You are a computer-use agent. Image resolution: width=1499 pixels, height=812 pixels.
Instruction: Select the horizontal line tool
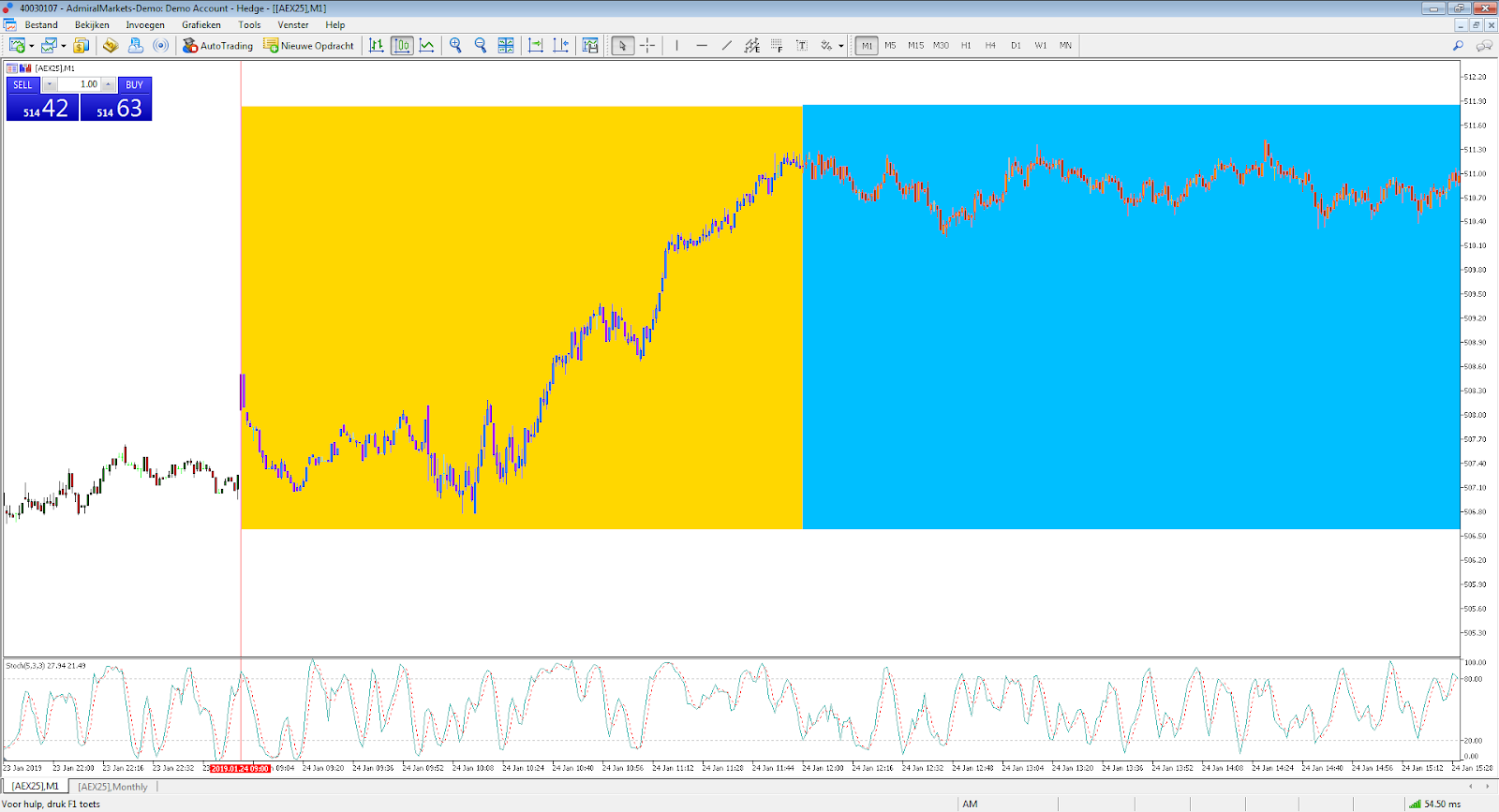[x=702, y=45]
